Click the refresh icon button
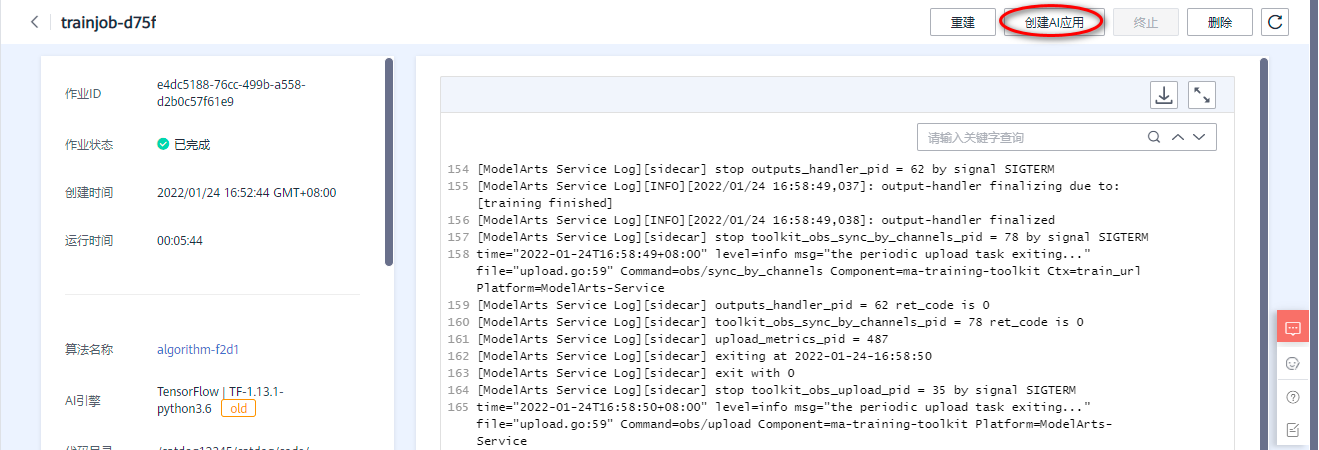 pyautogui.click(x=1275, y=22)
